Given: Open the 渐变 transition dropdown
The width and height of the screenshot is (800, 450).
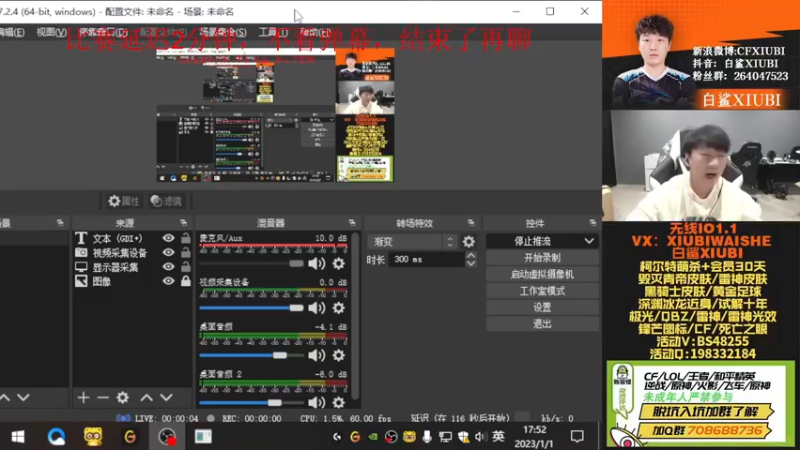Looking at the screenshot, I should (412, 241).
